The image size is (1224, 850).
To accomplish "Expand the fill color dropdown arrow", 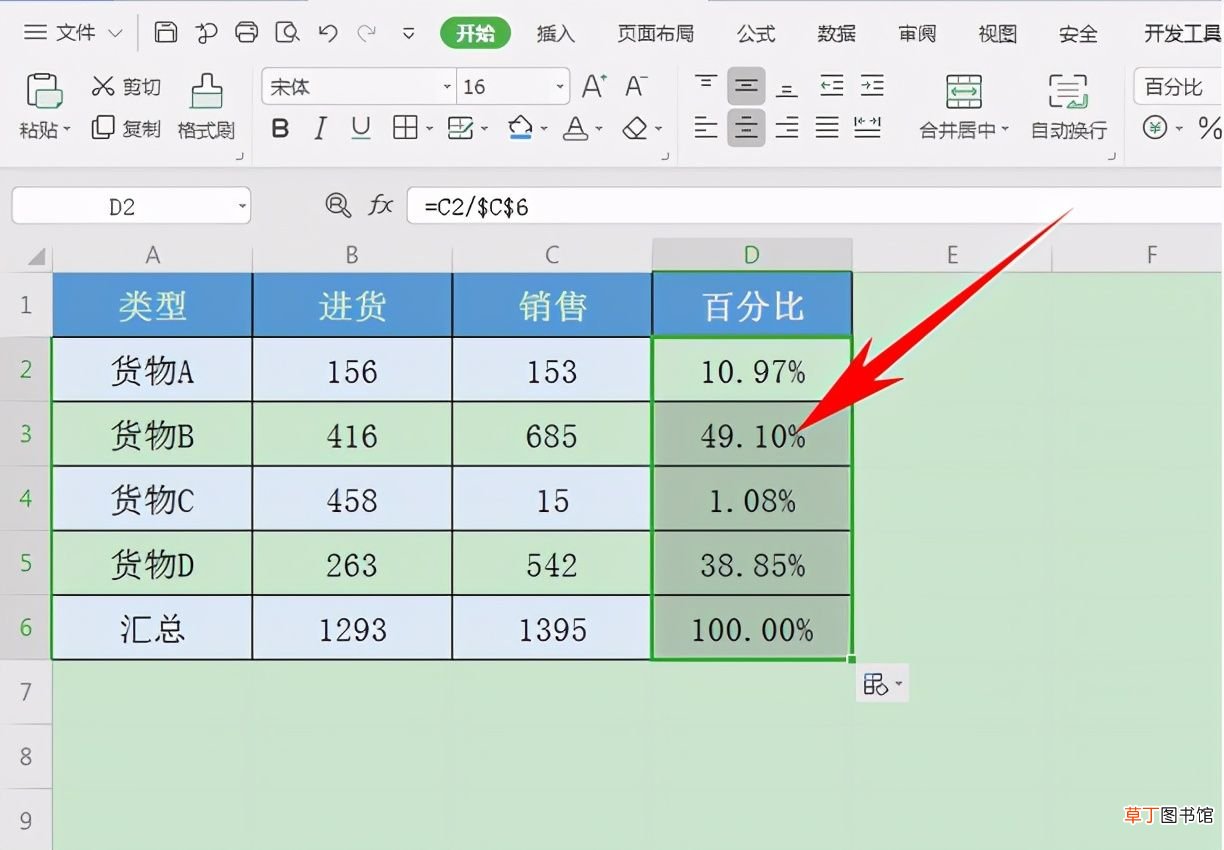I will click(x=544, y=129).
